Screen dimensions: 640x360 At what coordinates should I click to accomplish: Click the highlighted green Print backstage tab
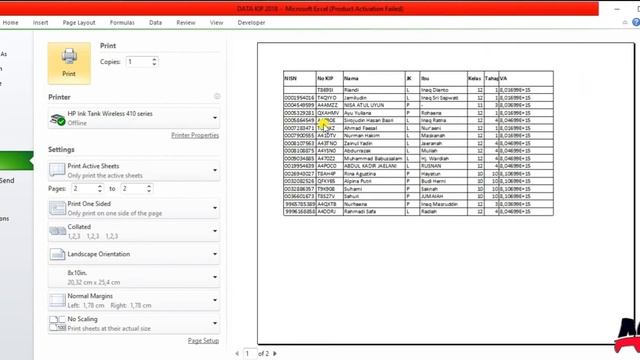coord(16,161)
